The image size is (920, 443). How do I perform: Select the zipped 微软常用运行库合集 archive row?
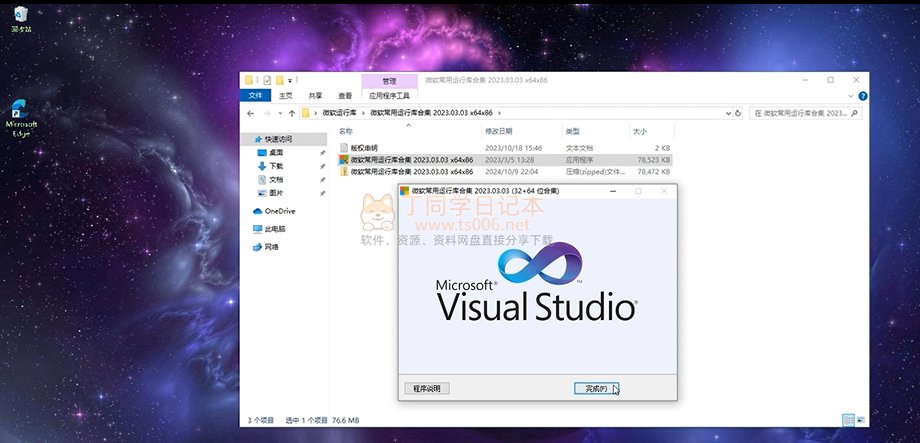coord(505,172)
